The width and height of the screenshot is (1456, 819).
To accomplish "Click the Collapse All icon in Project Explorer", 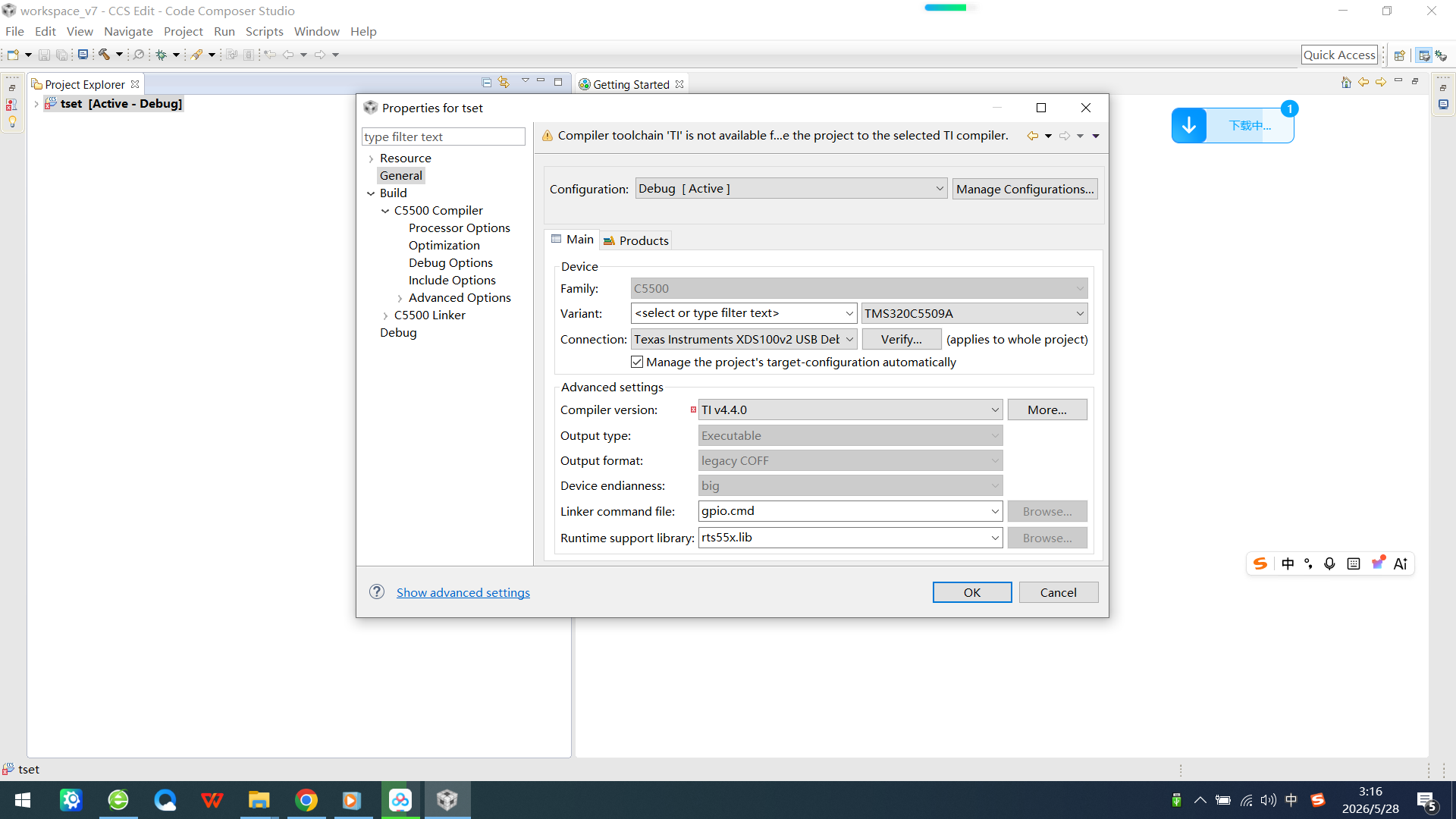I will coord(487,82).
